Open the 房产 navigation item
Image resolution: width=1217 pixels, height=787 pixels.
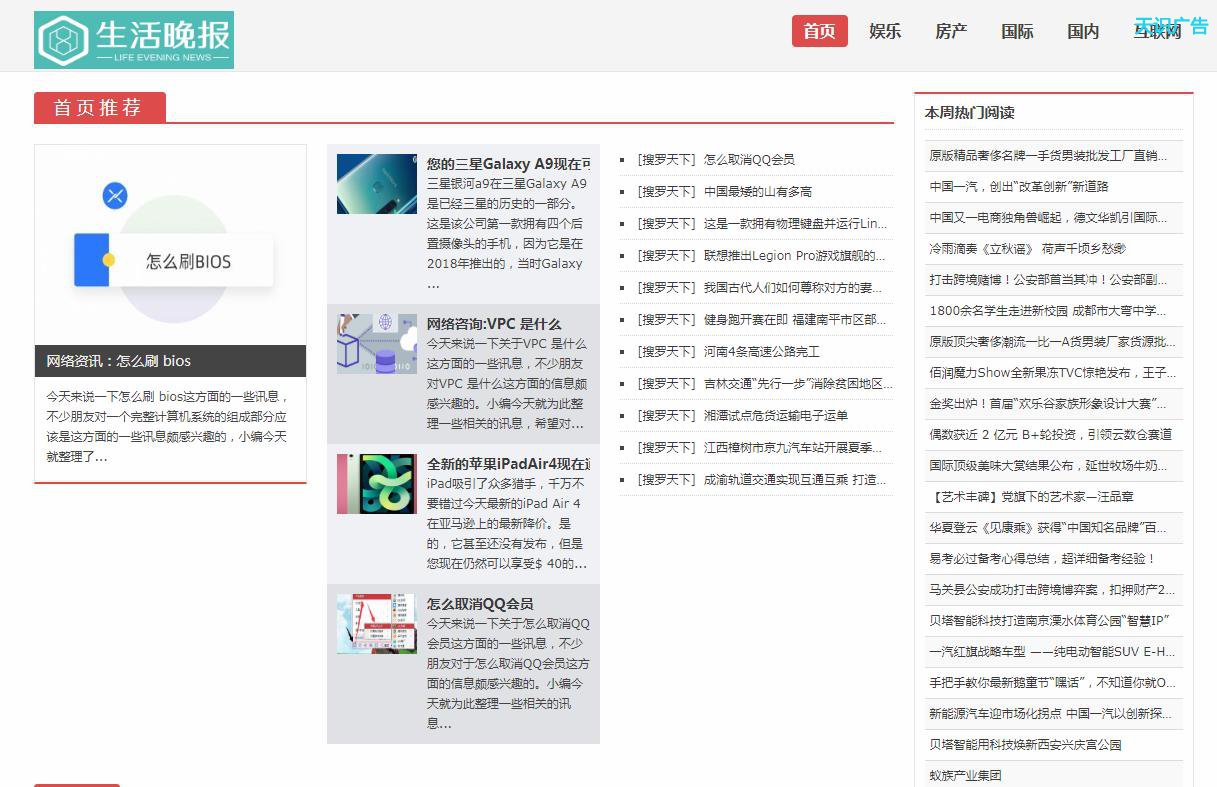click(951, 31)
